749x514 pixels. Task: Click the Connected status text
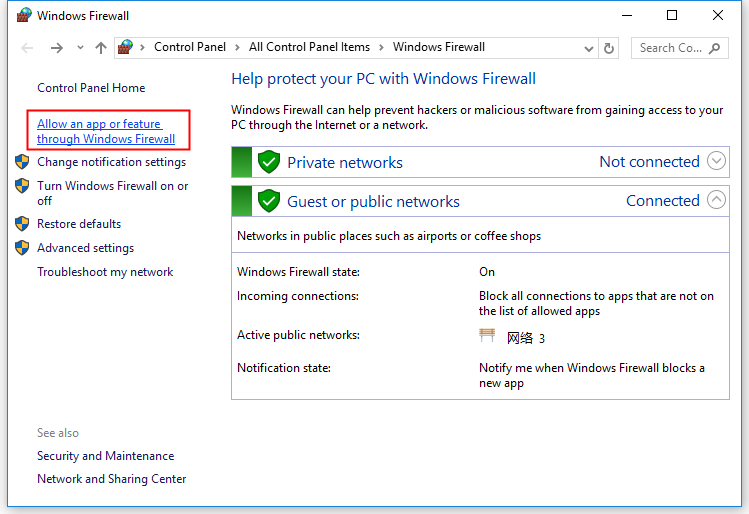pos(663,201)
